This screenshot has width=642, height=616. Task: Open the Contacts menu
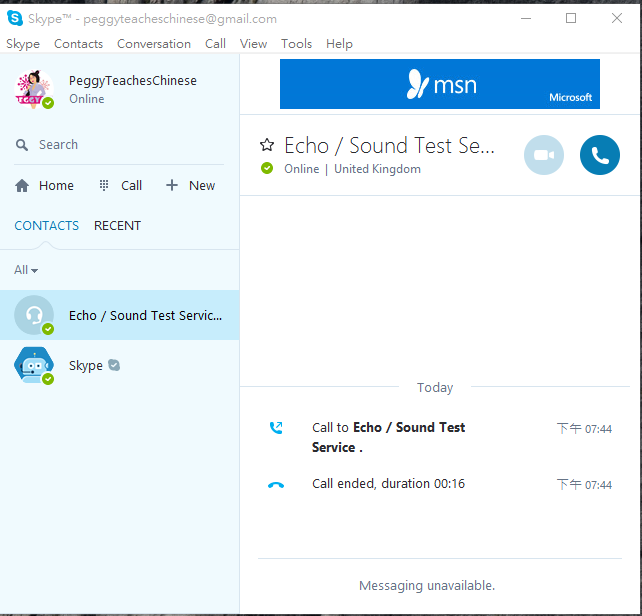[79, 44]
